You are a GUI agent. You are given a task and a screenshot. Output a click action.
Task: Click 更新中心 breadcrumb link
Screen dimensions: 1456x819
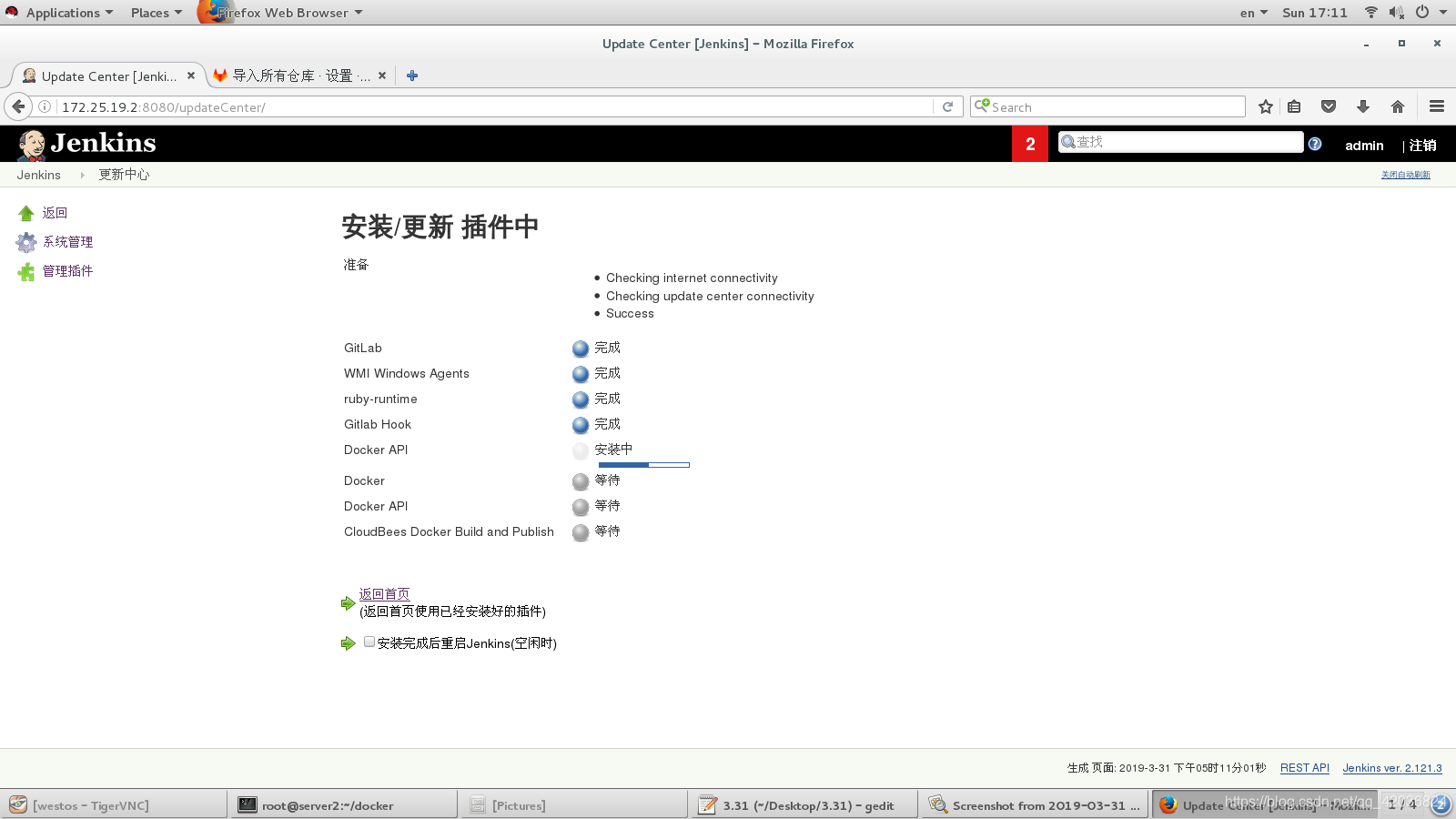[124, 175]
